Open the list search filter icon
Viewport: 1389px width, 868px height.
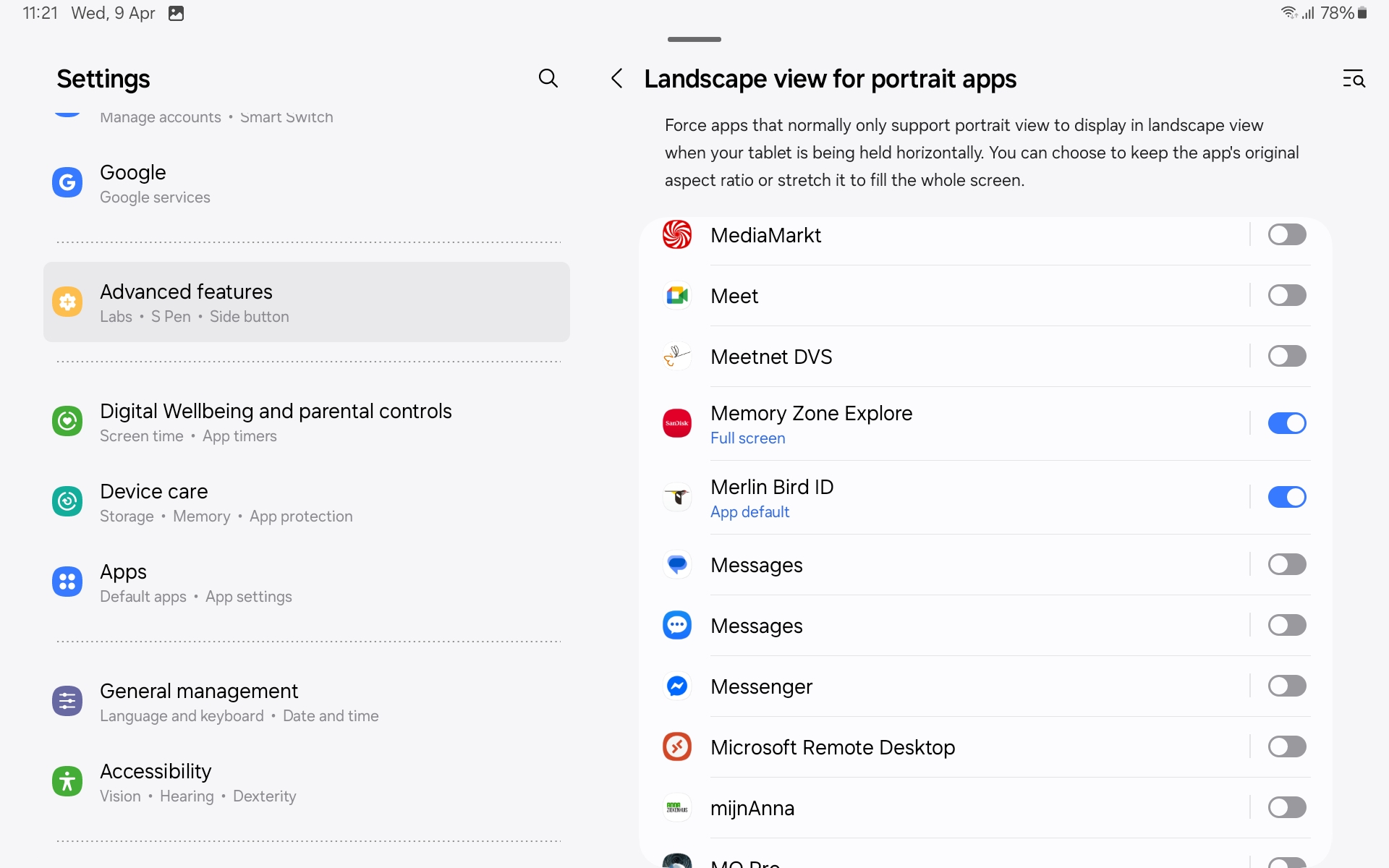tap(1354, 78)
